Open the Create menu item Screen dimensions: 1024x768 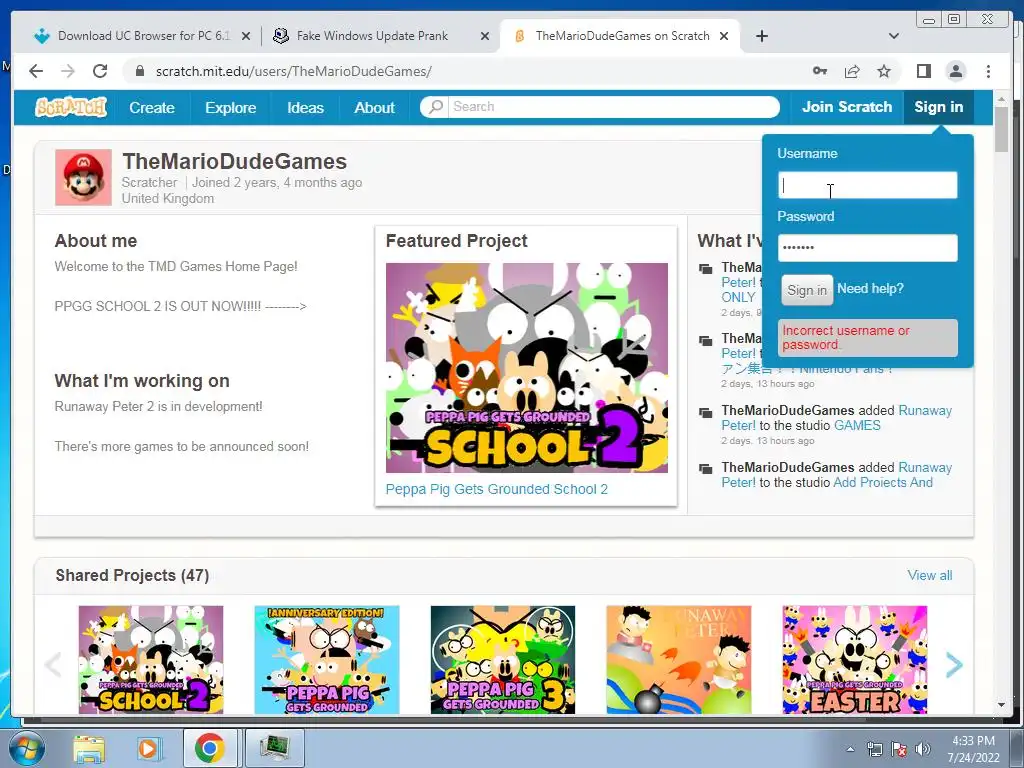pyautogui.click(x=152, y=108)
